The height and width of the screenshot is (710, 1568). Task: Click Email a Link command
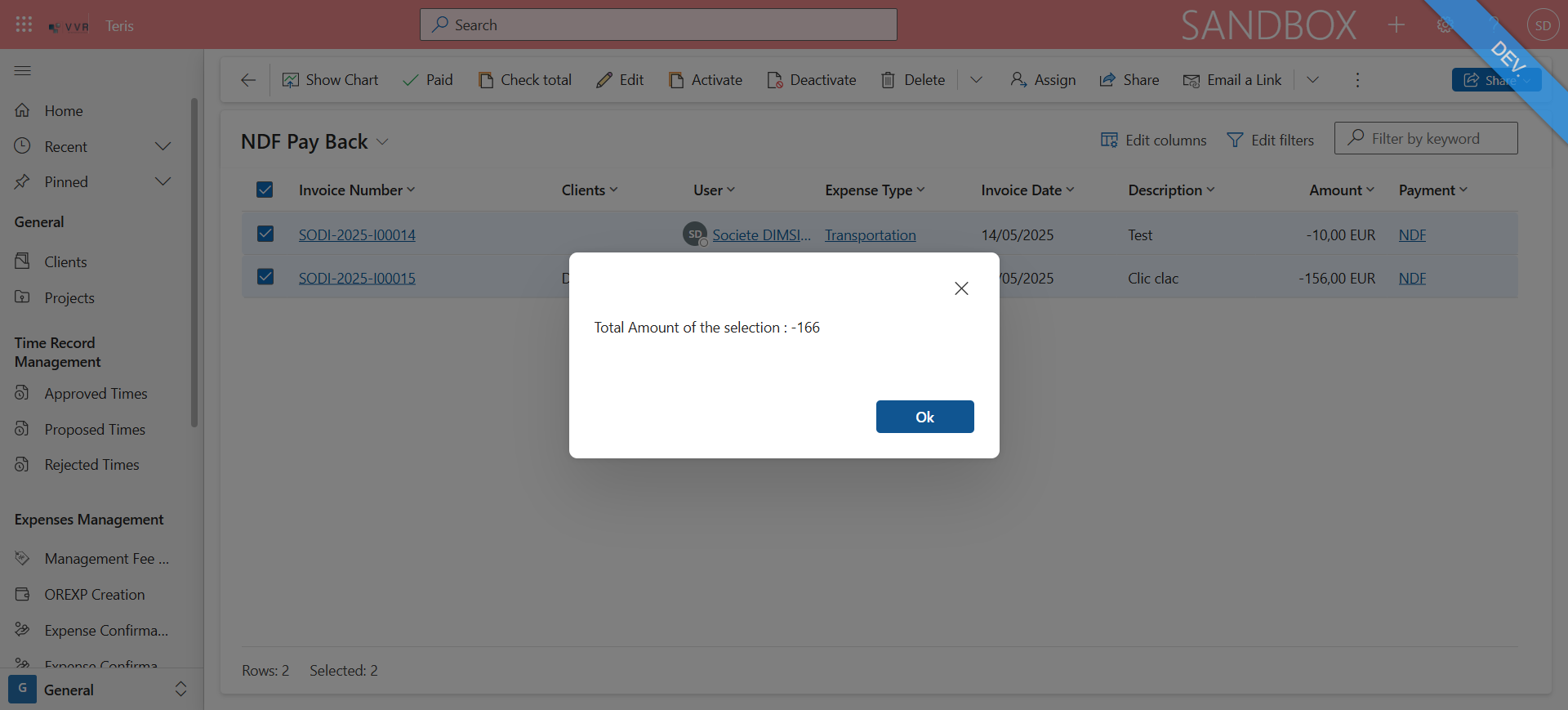point(1232,80)
